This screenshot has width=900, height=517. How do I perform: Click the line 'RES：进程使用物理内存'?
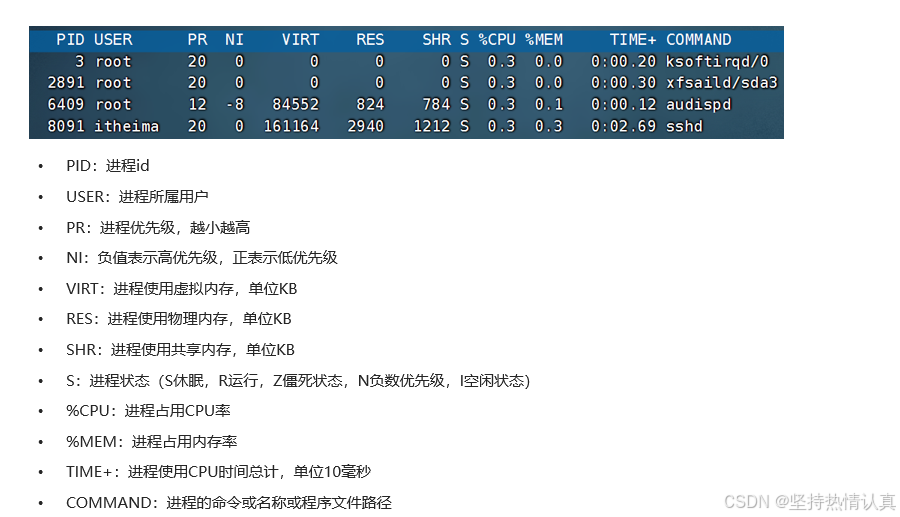(179, 318)
